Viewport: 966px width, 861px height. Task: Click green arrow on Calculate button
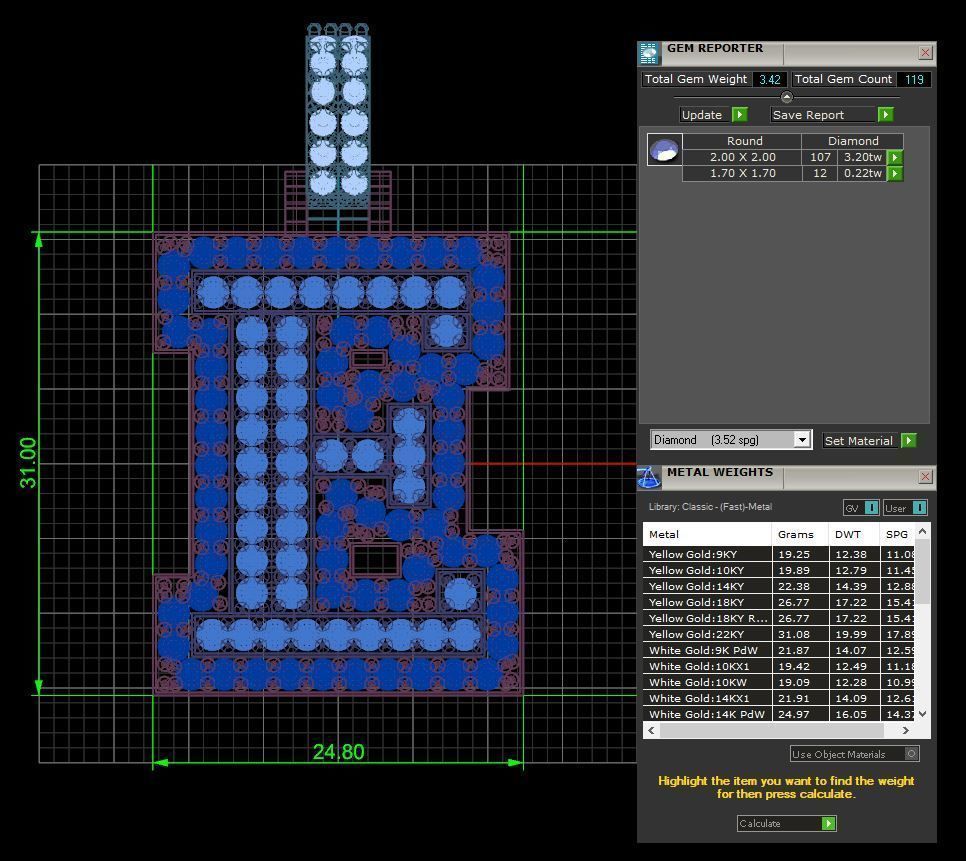coord(829,823)
